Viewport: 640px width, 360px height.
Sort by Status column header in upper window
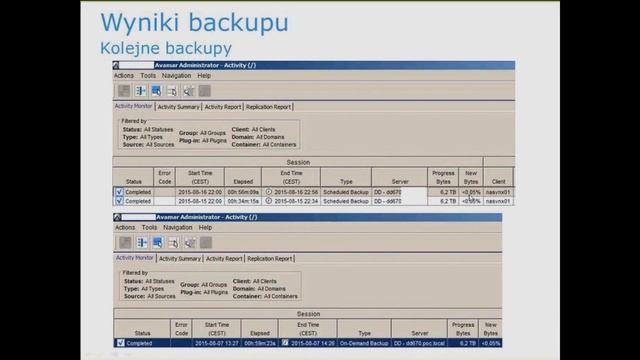click(133, 177)
